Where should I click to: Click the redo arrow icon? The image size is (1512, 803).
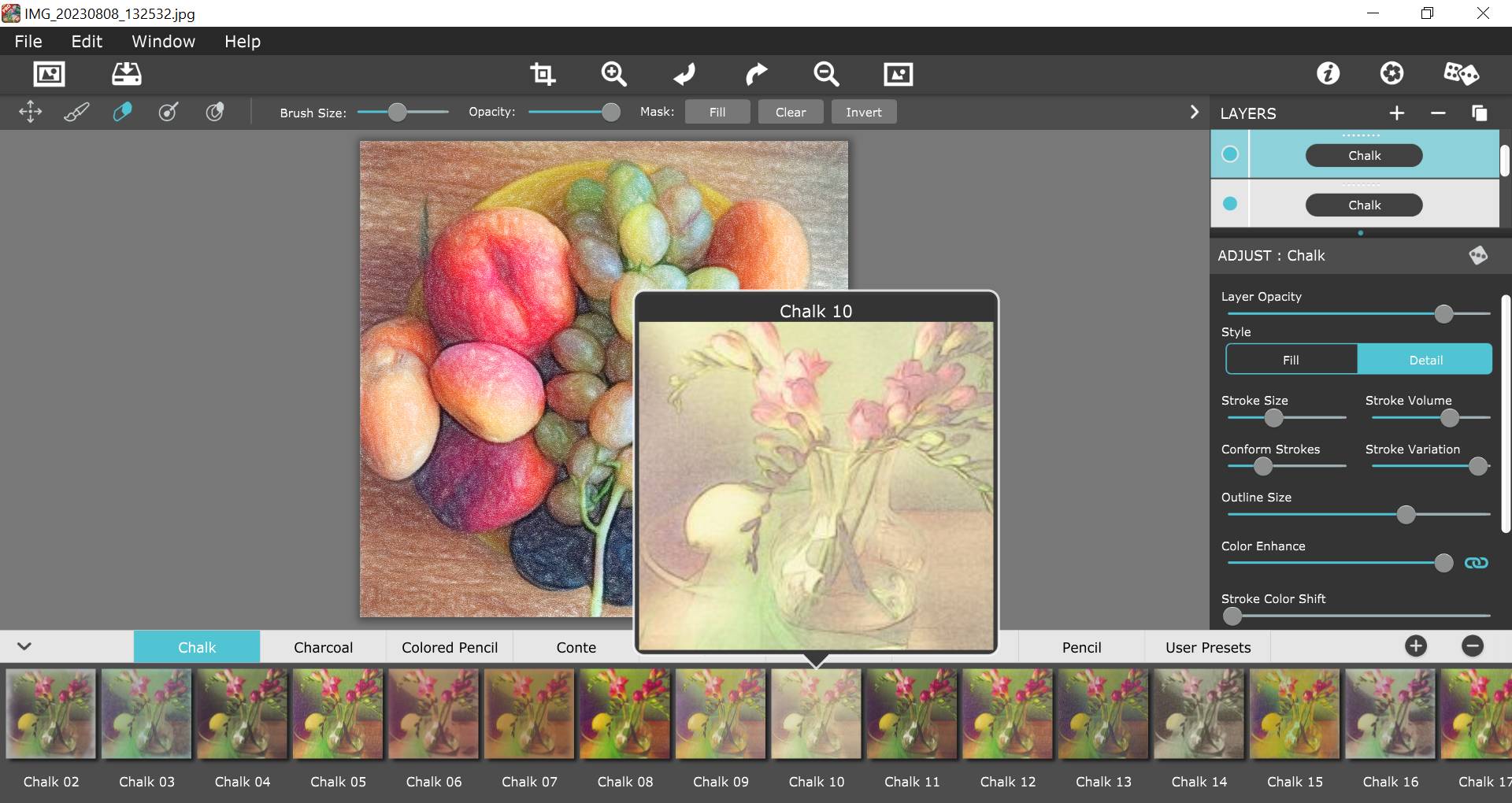pyautogui.click(x=755, y=74)
